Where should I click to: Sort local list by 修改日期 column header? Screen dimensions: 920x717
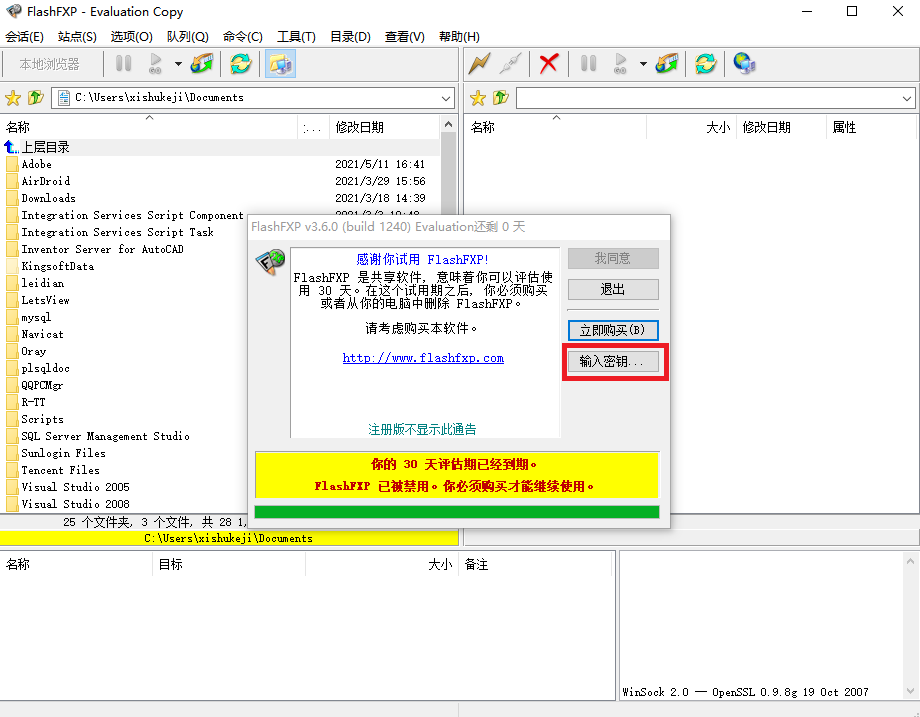coord(384,127)
